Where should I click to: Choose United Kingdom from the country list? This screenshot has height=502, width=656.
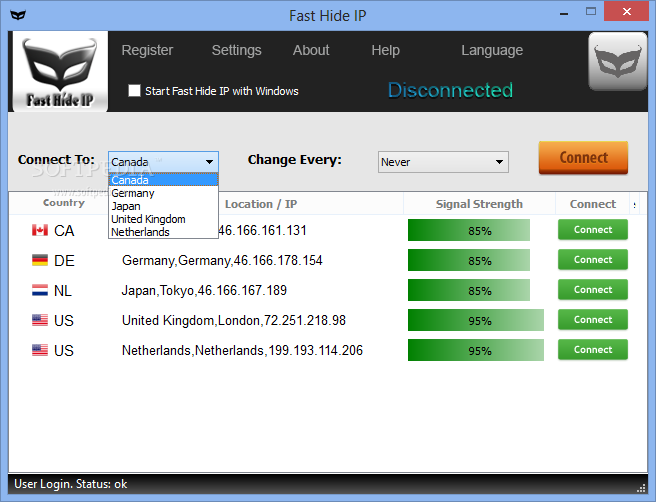[163, 219]
